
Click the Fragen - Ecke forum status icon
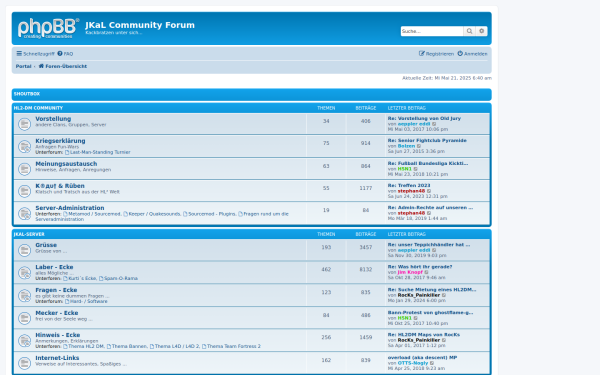tap(24, 296)
